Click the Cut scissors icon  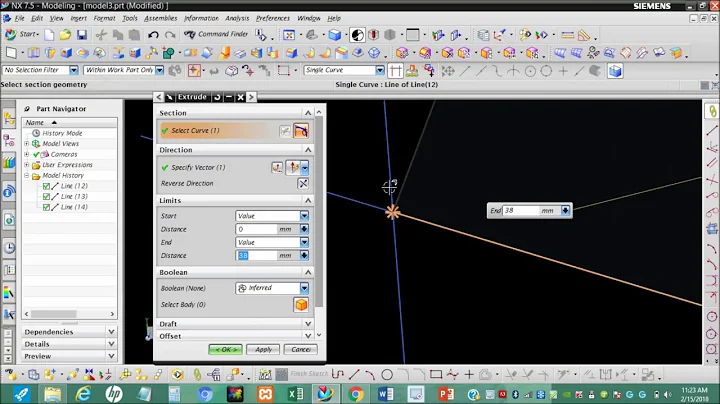101,34
